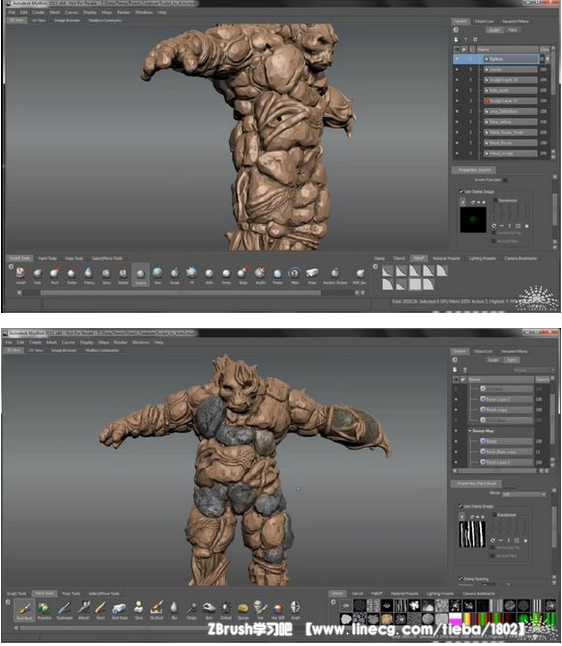562x646 pixels.
Task: Select Fill sculpt tool in upper window
Action: click(192, 274)
